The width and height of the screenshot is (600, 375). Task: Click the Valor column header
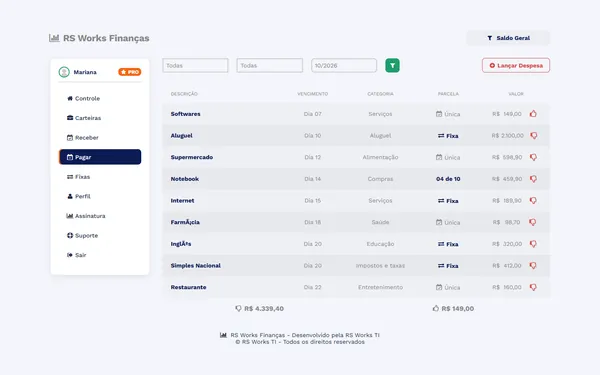click(x=516, y=94)
